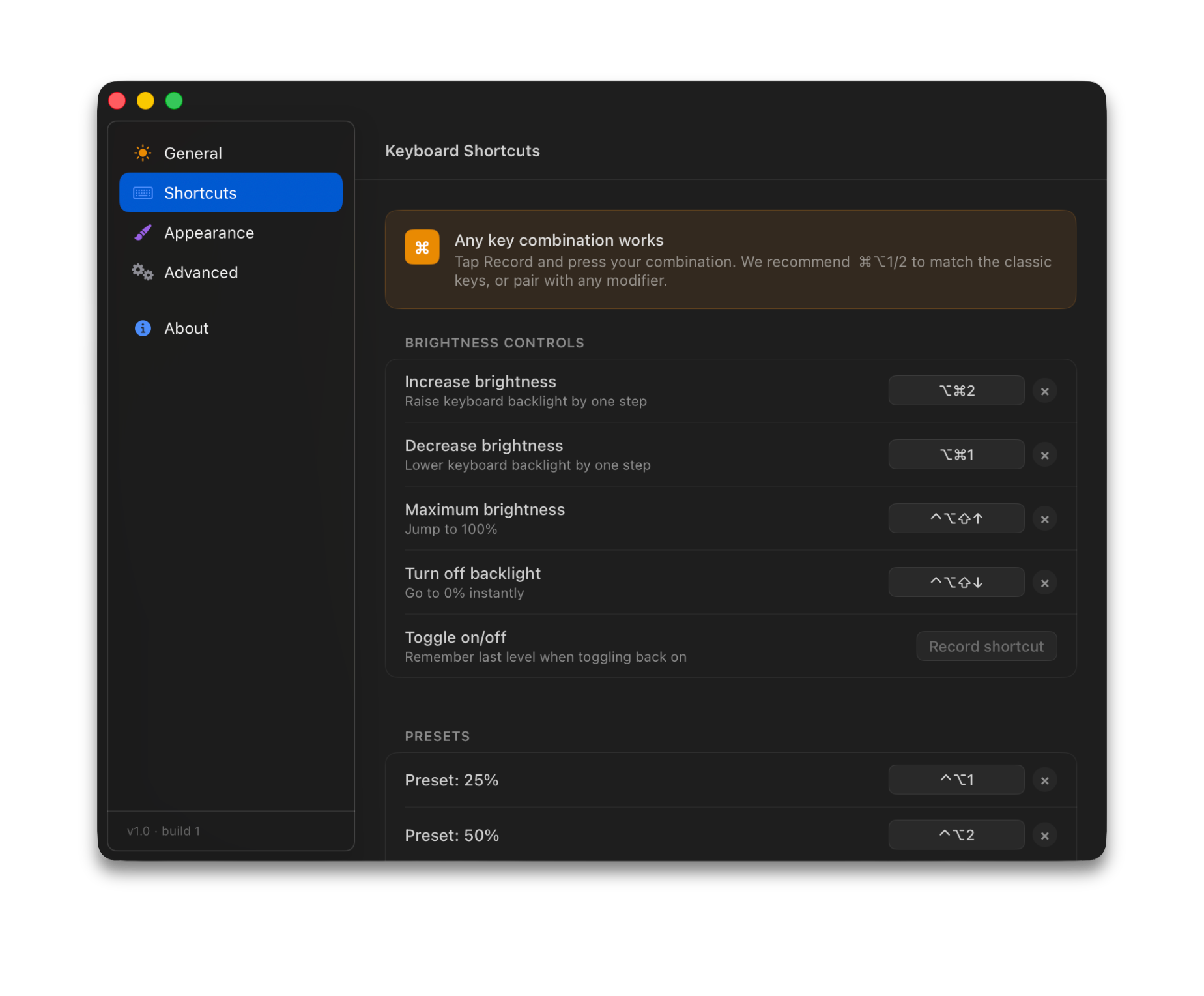
Task: Click the Shortcuts keyboard icon
Action: (143, 193)
